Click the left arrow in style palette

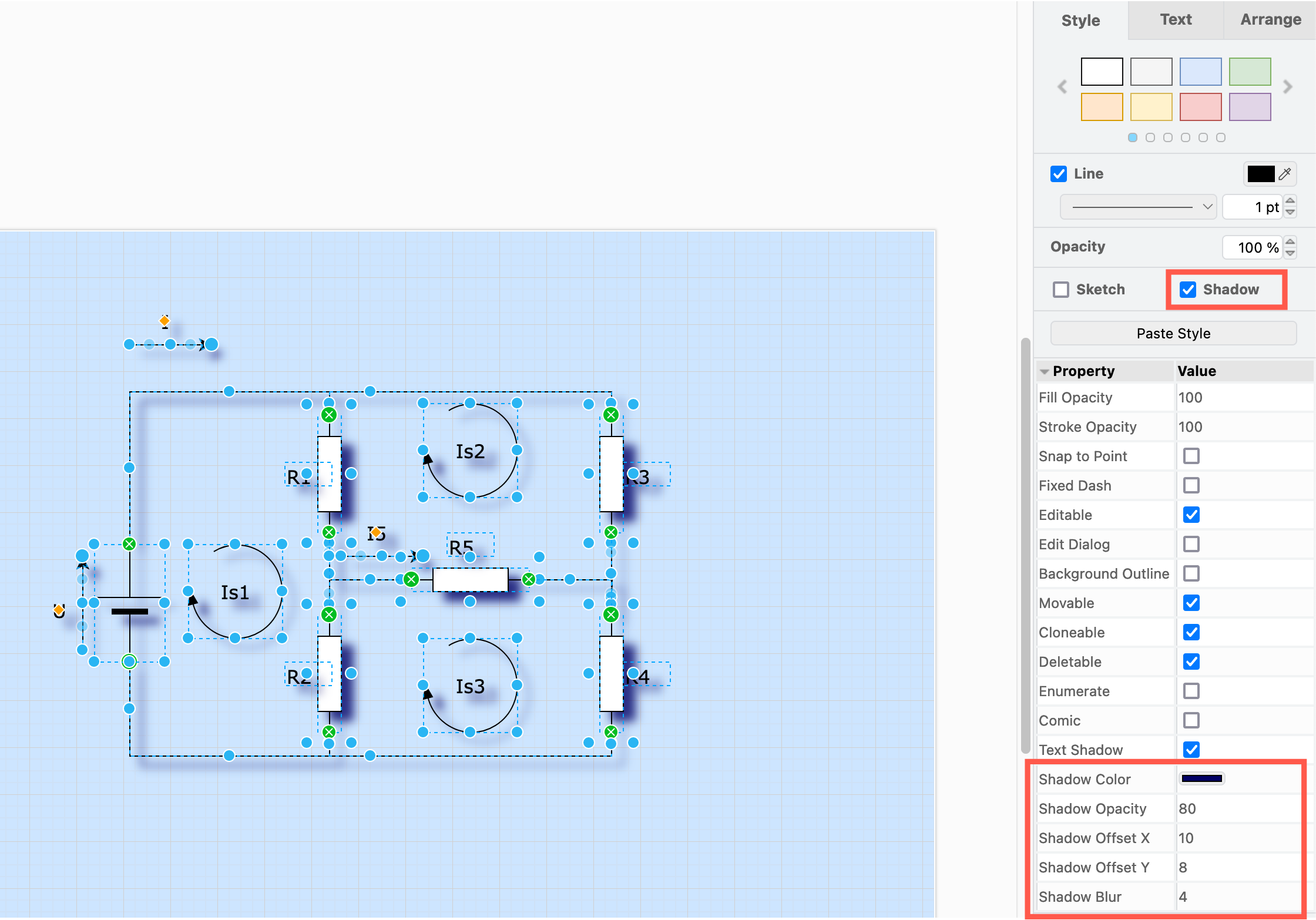[1061, 87]
